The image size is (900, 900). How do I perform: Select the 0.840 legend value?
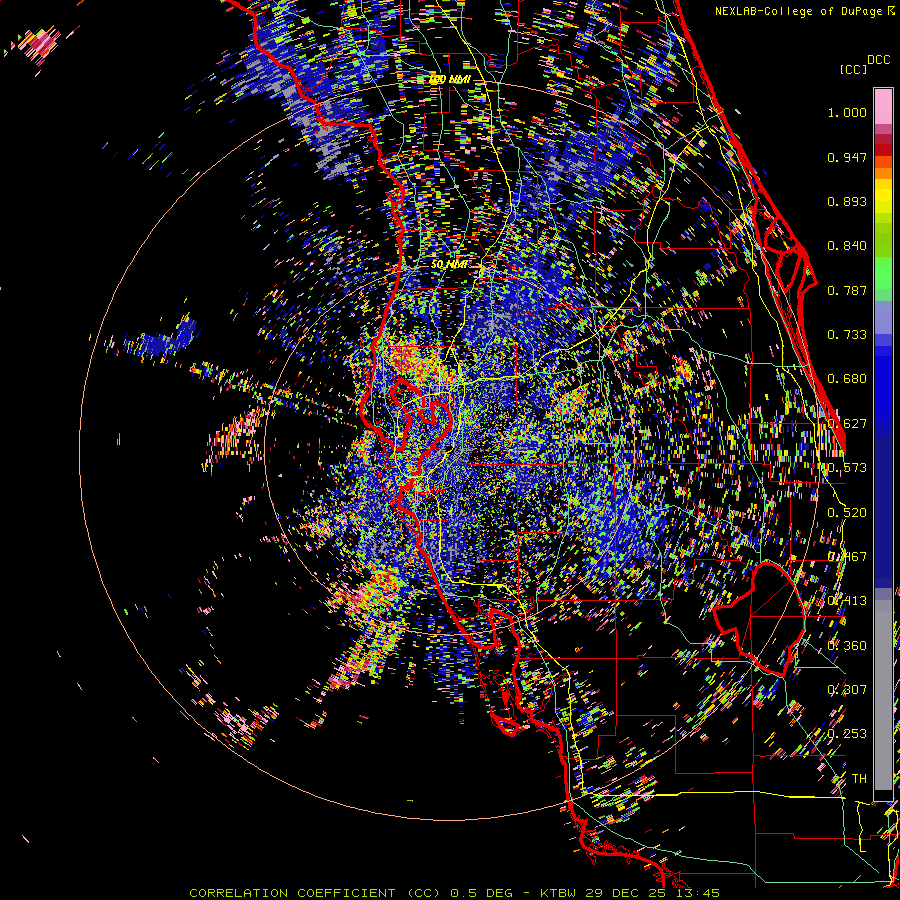point(847,246)
